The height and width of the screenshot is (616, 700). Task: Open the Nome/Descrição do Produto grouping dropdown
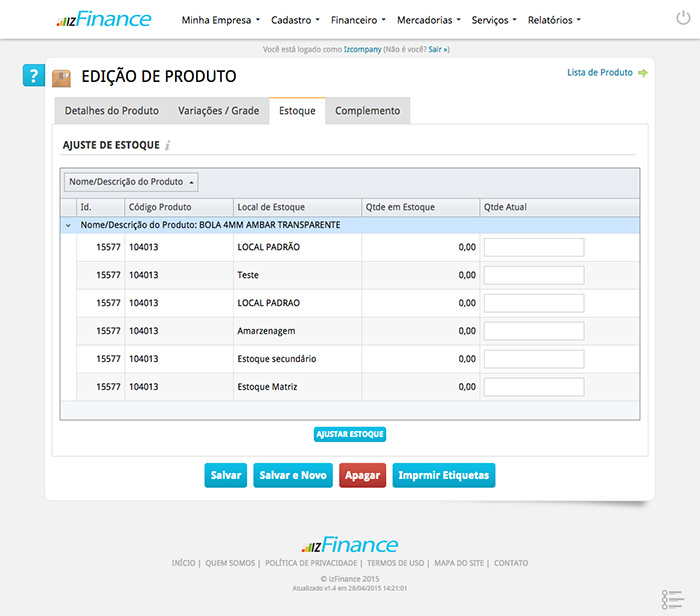pos(130,182)
